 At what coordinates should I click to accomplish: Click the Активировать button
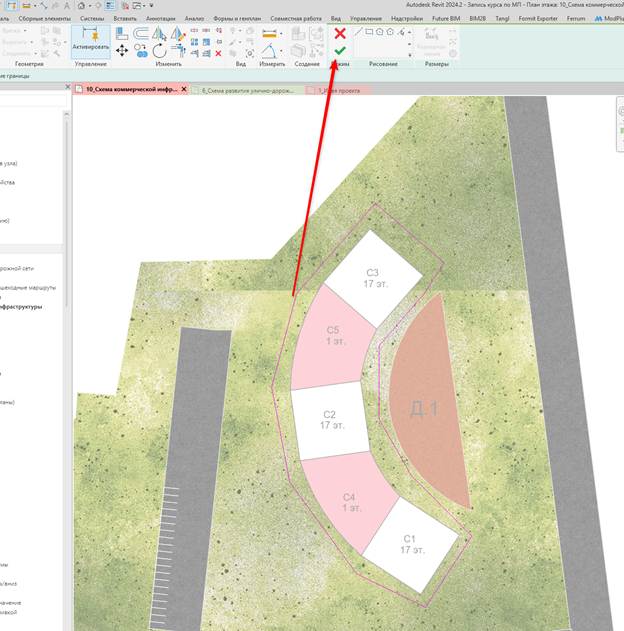point(91,41)
